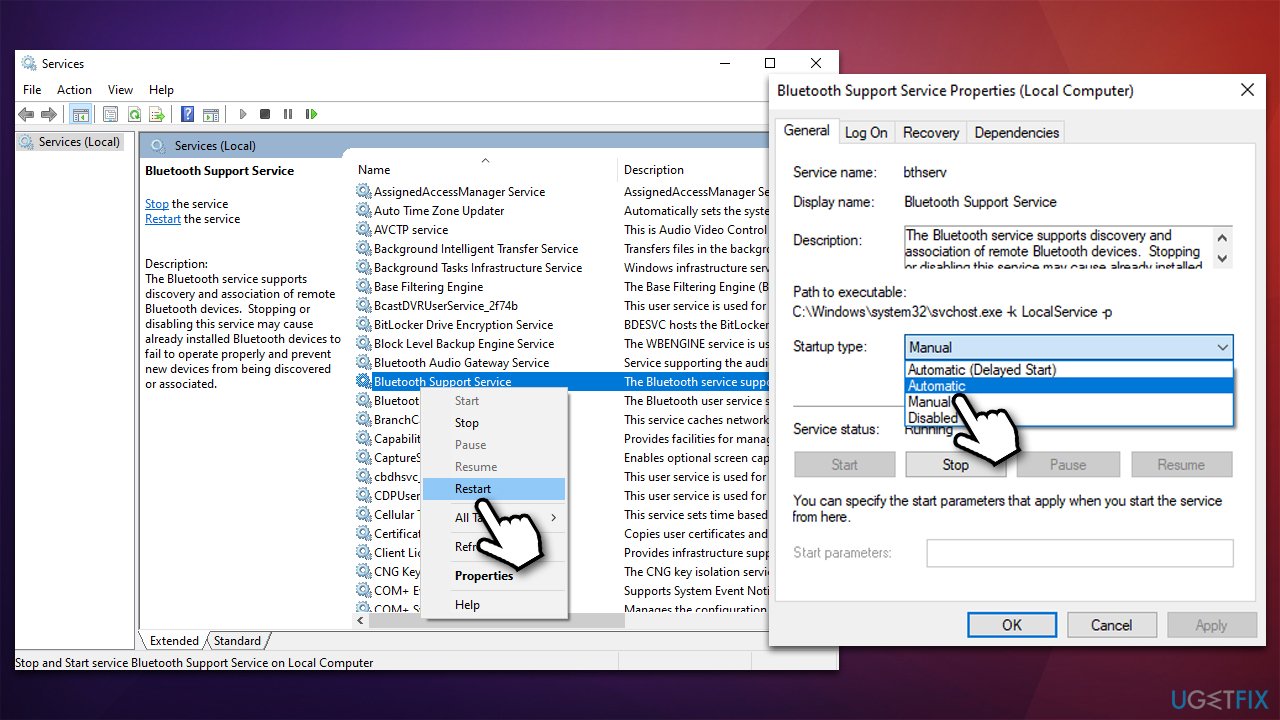
Task: Click the Export List toolbar icon
Action: coord(156,115)
